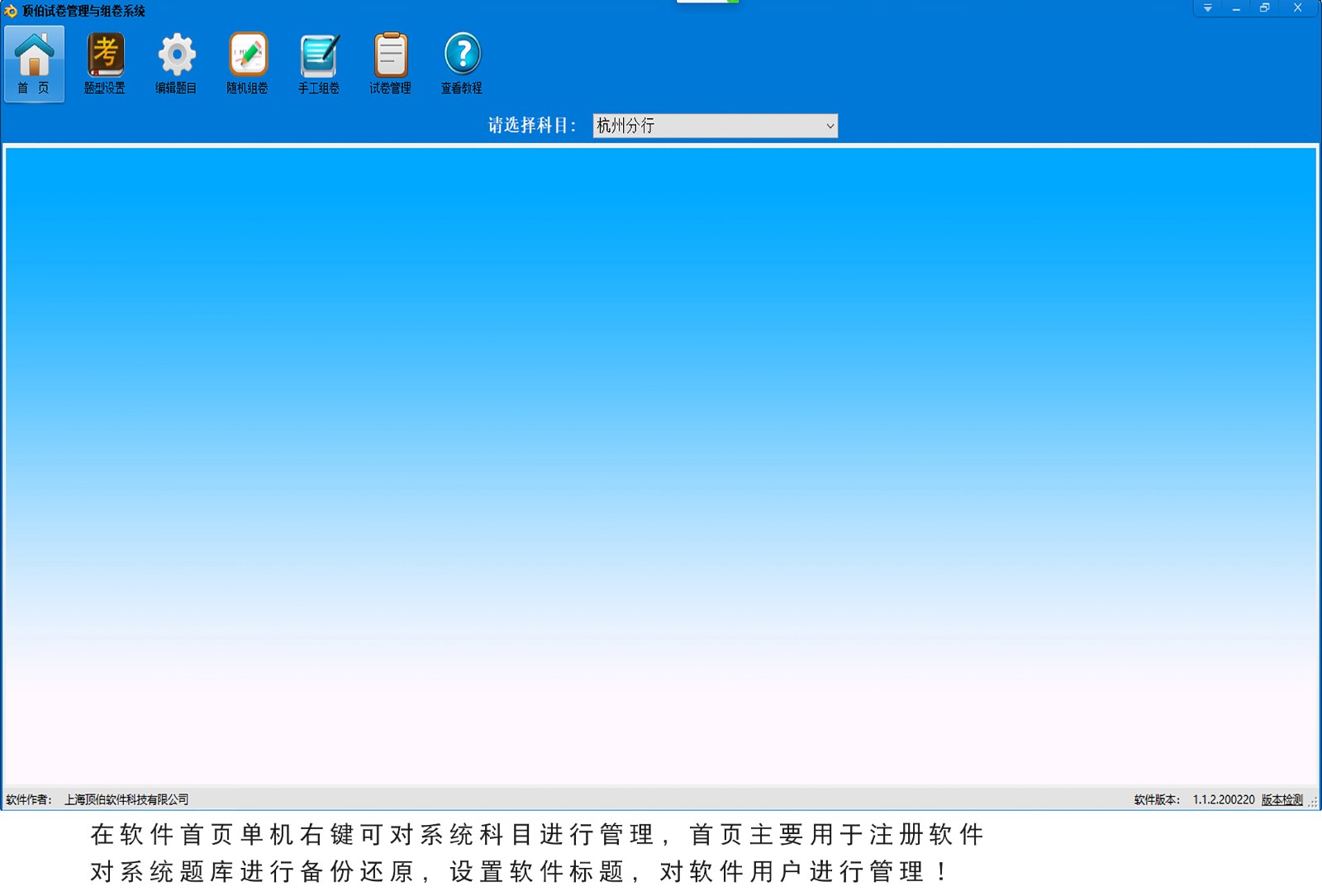Click the 版本检测 version check link
This screenshot has width=1322, height=896.
1282,799
